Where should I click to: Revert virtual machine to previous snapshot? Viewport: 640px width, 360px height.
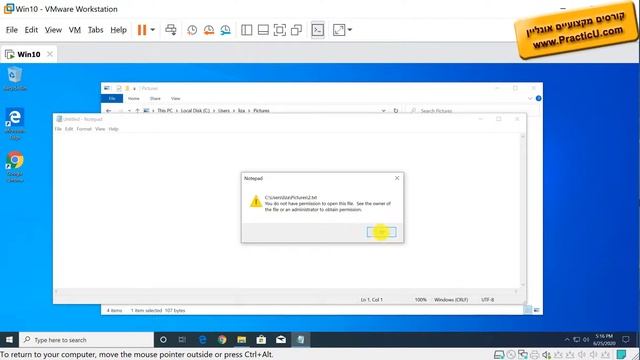(209, 30)
